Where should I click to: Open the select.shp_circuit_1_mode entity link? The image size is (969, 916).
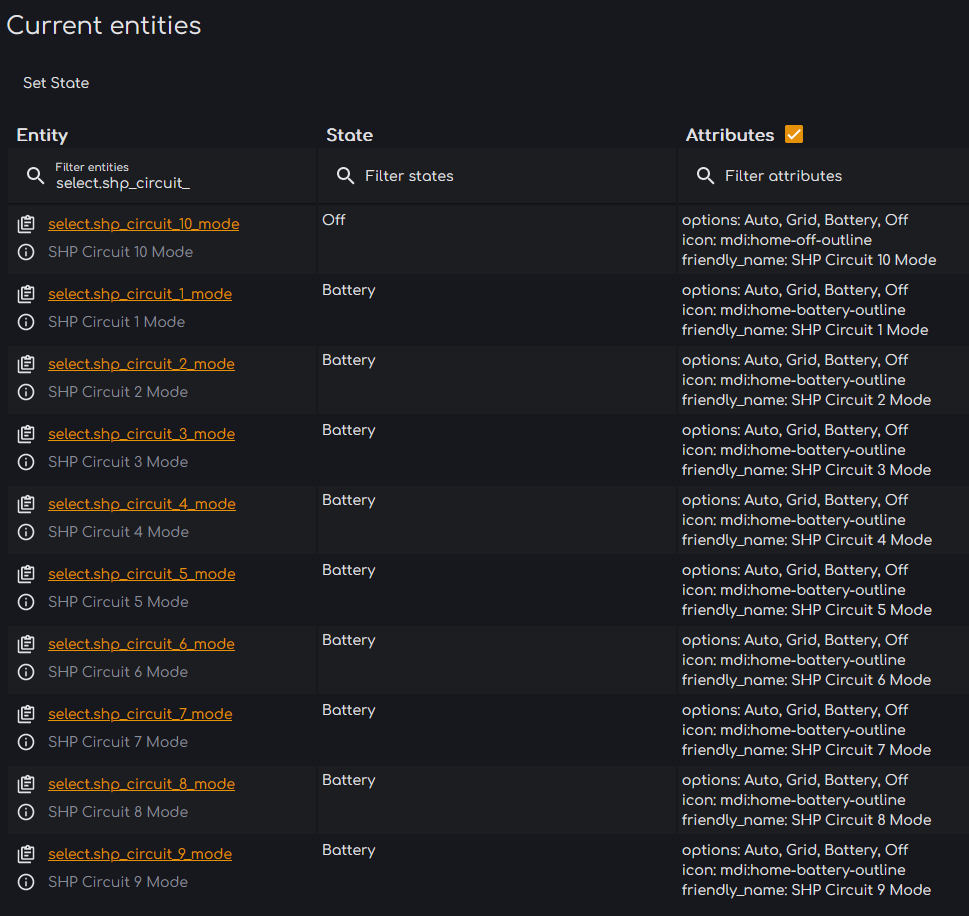140,294
